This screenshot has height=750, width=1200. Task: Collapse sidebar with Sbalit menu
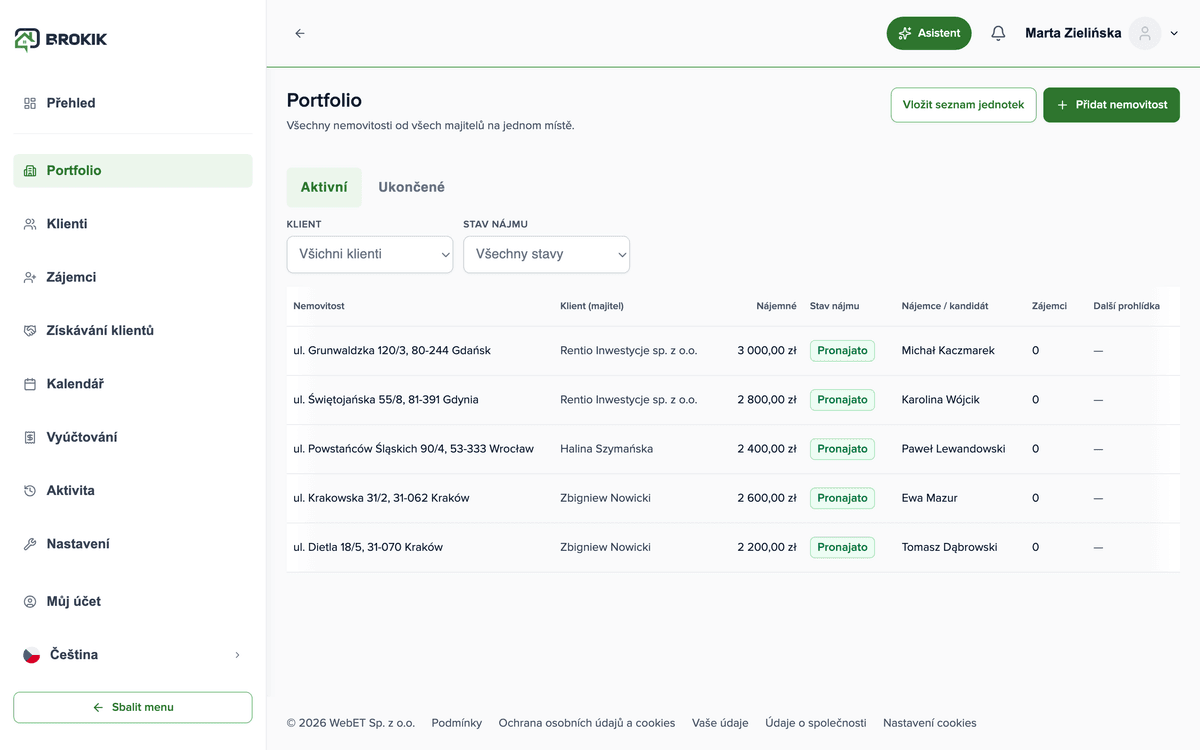[133, 707]
